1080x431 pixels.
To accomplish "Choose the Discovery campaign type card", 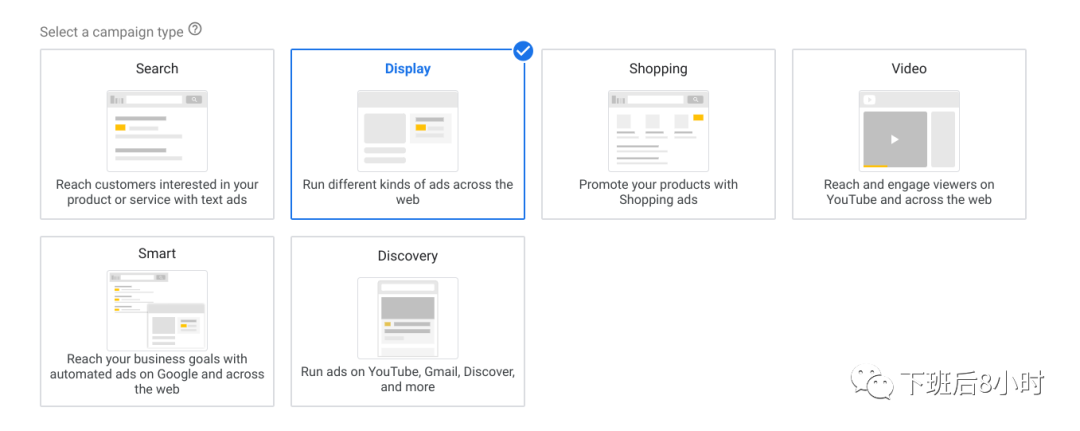I will pyautogui.click(x=408, y=322).
